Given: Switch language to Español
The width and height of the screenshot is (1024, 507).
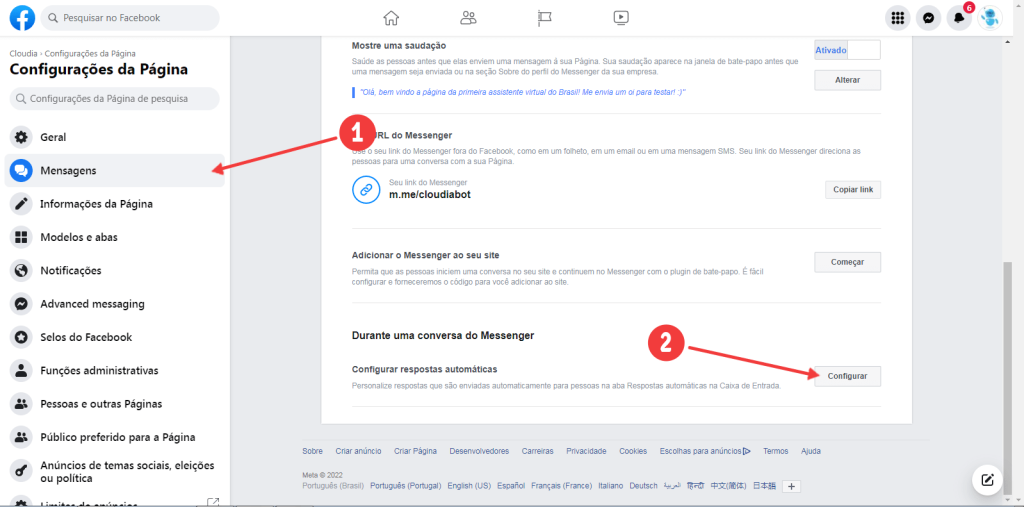Looking at the screenshot, I should 511,486.
